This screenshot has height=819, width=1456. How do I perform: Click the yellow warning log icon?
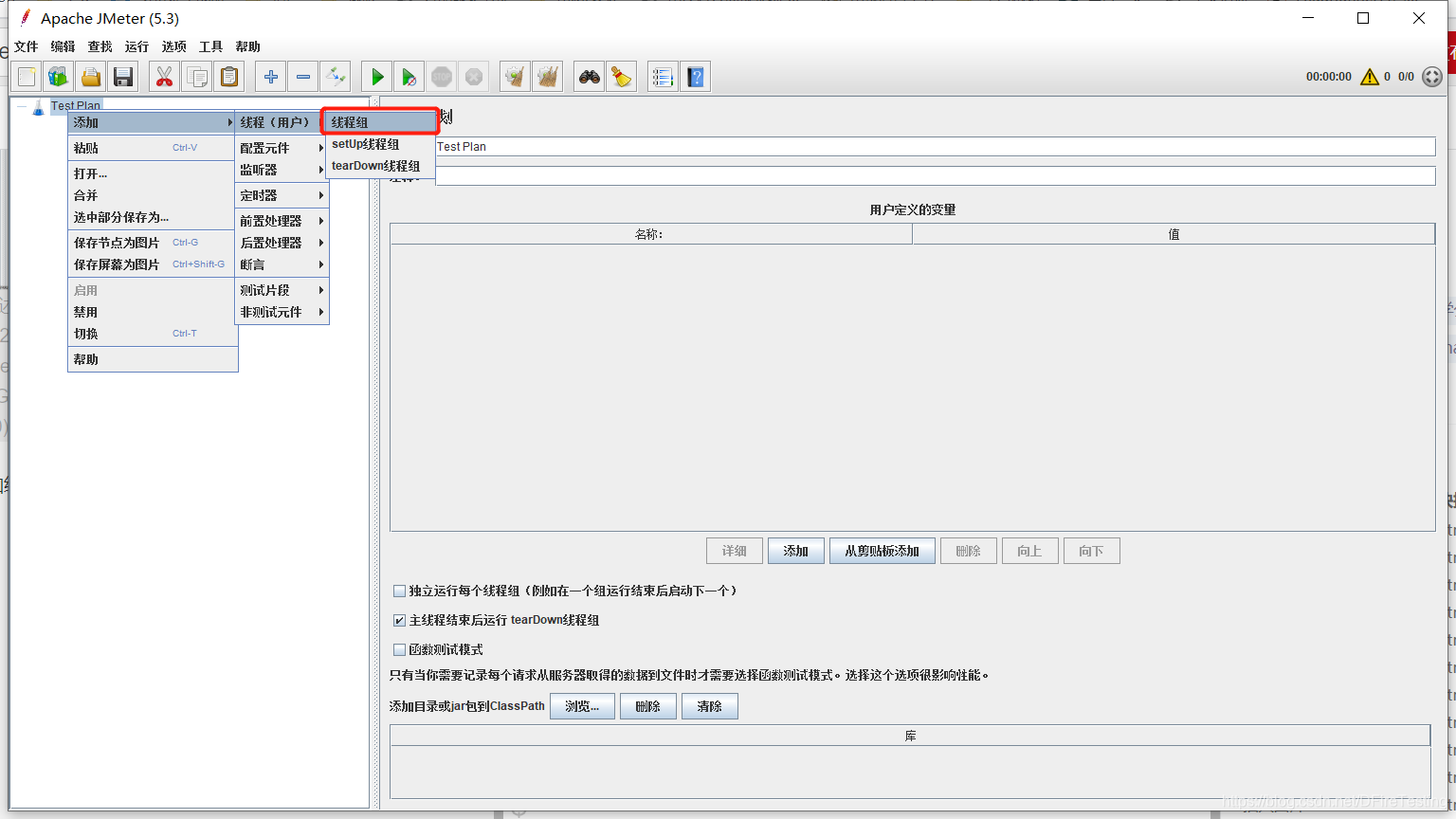tap(1370, 77)
